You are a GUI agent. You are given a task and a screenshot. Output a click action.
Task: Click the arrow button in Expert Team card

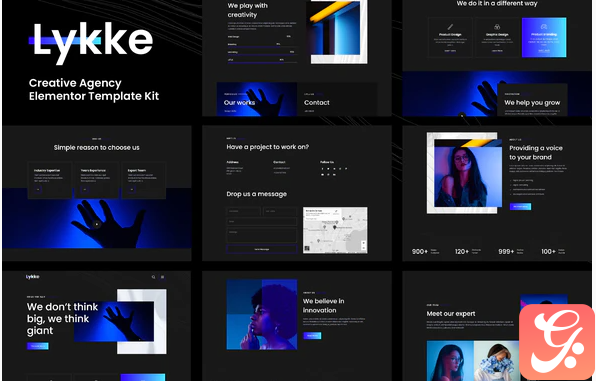(x=132, y=189)
